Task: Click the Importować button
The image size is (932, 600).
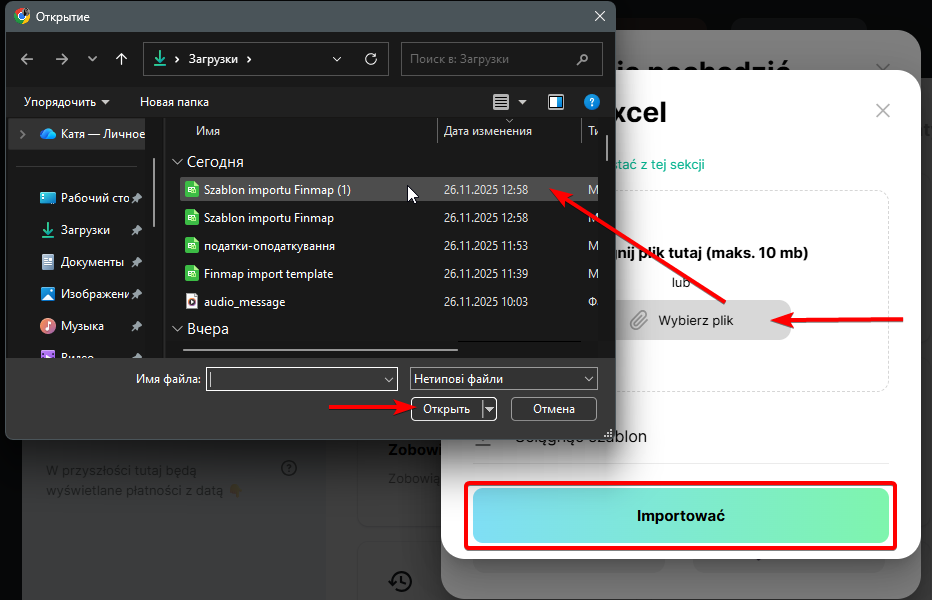Action: tap(680, 516)
